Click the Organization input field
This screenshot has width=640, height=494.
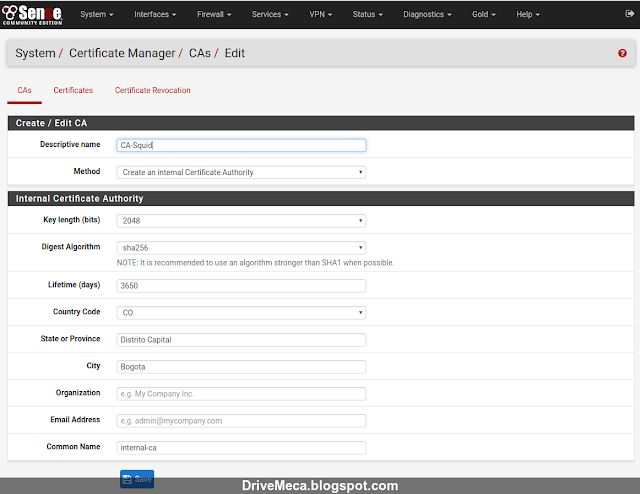pos(241,394)
